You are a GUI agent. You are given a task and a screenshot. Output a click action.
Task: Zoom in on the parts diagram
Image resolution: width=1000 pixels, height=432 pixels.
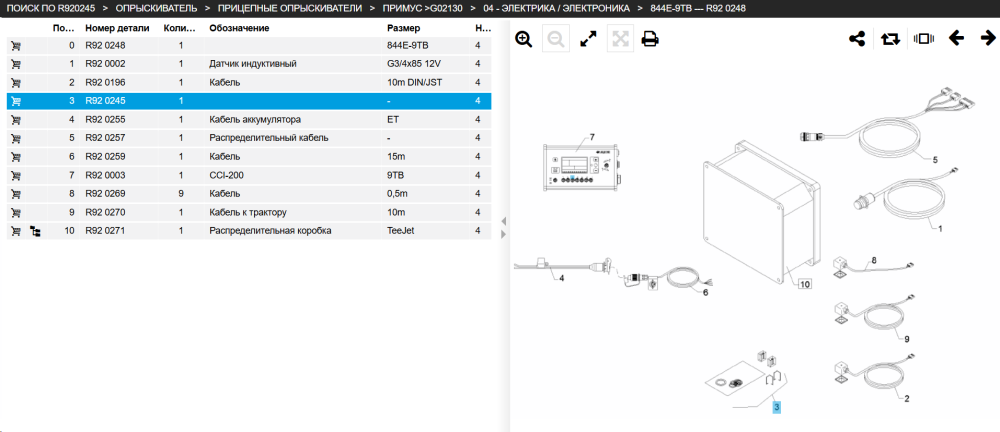coord(524,39)
